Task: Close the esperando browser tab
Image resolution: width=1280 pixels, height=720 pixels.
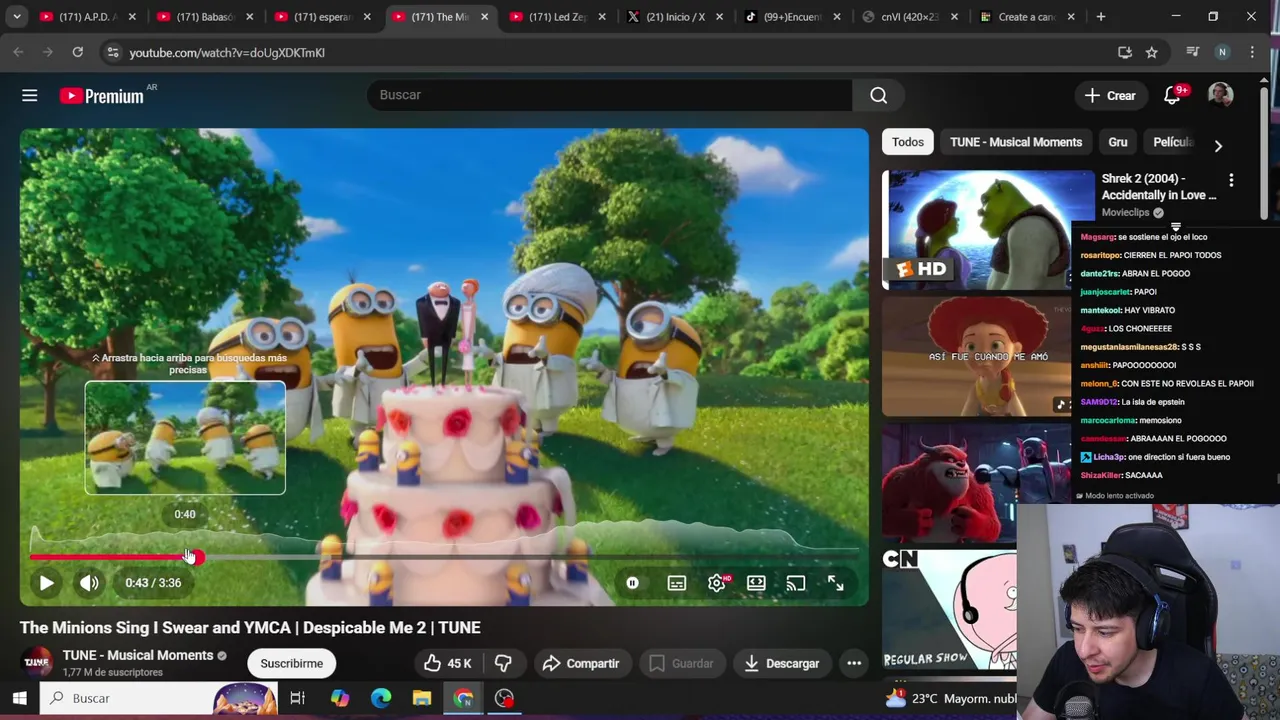Action: click(x=367, y=17)
